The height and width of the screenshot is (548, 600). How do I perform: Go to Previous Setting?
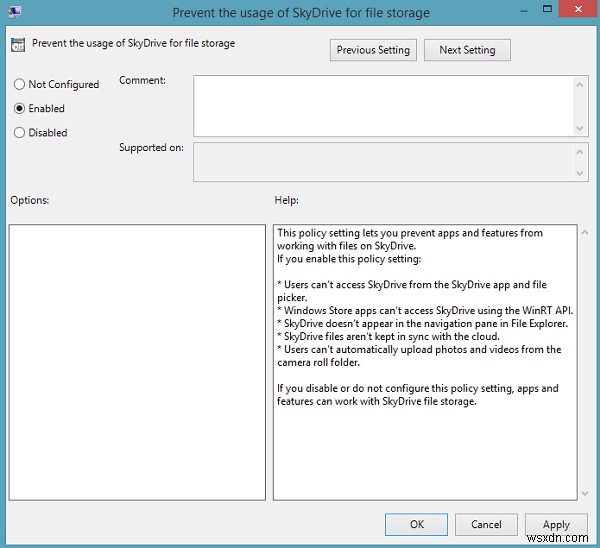pos(373,50)
